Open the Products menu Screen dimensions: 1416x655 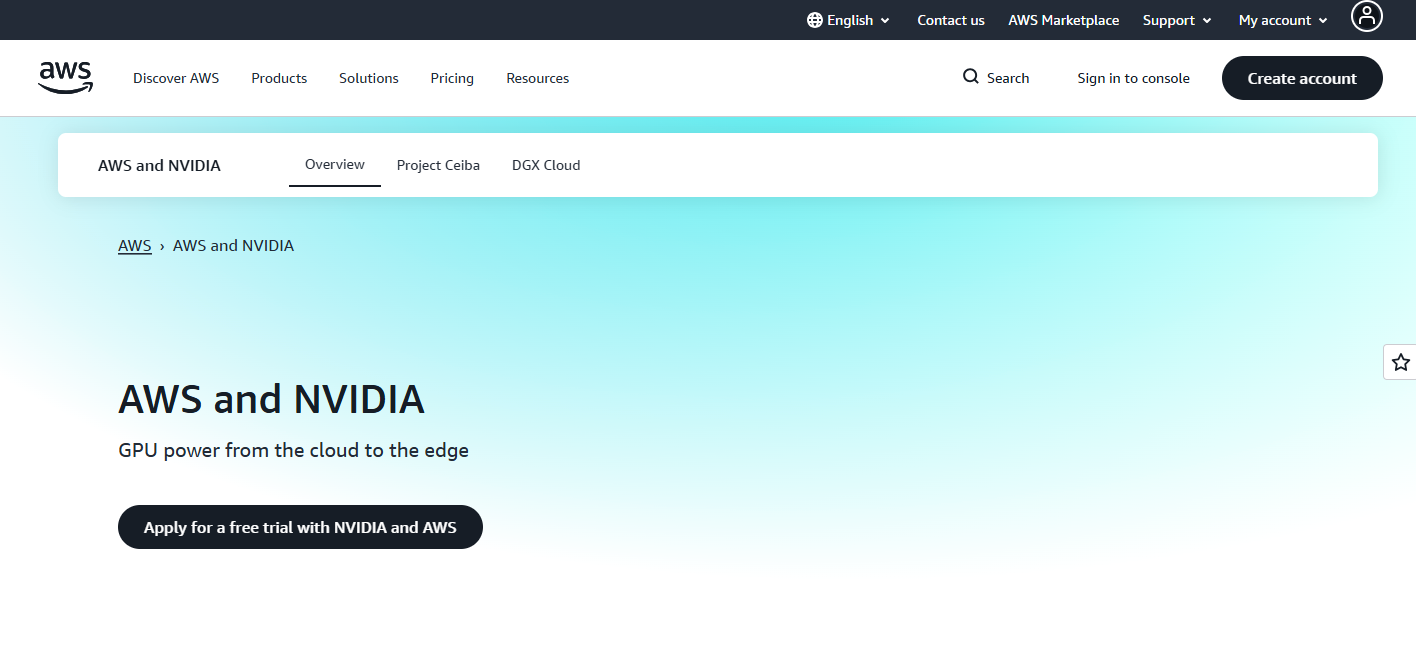pos(279,78)
